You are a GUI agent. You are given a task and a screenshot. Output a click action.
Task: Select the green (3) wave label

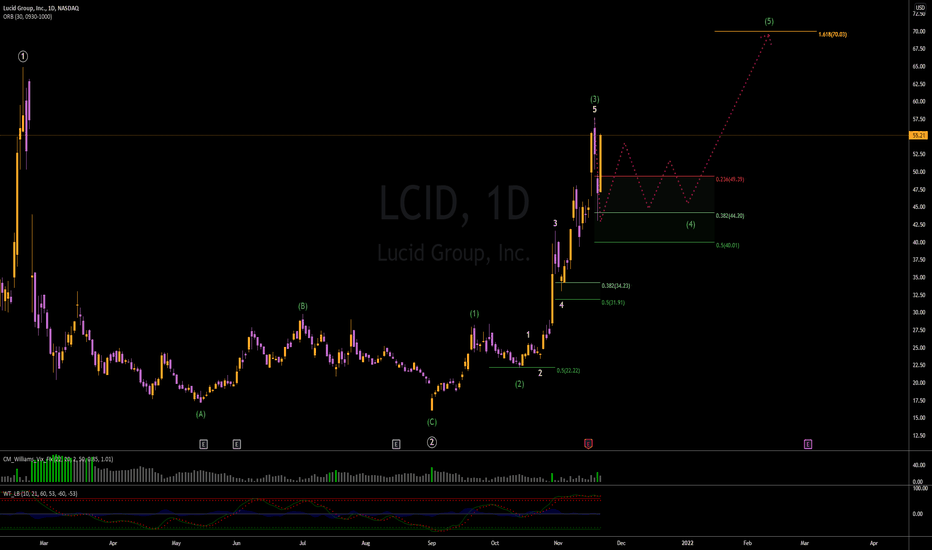594,99
